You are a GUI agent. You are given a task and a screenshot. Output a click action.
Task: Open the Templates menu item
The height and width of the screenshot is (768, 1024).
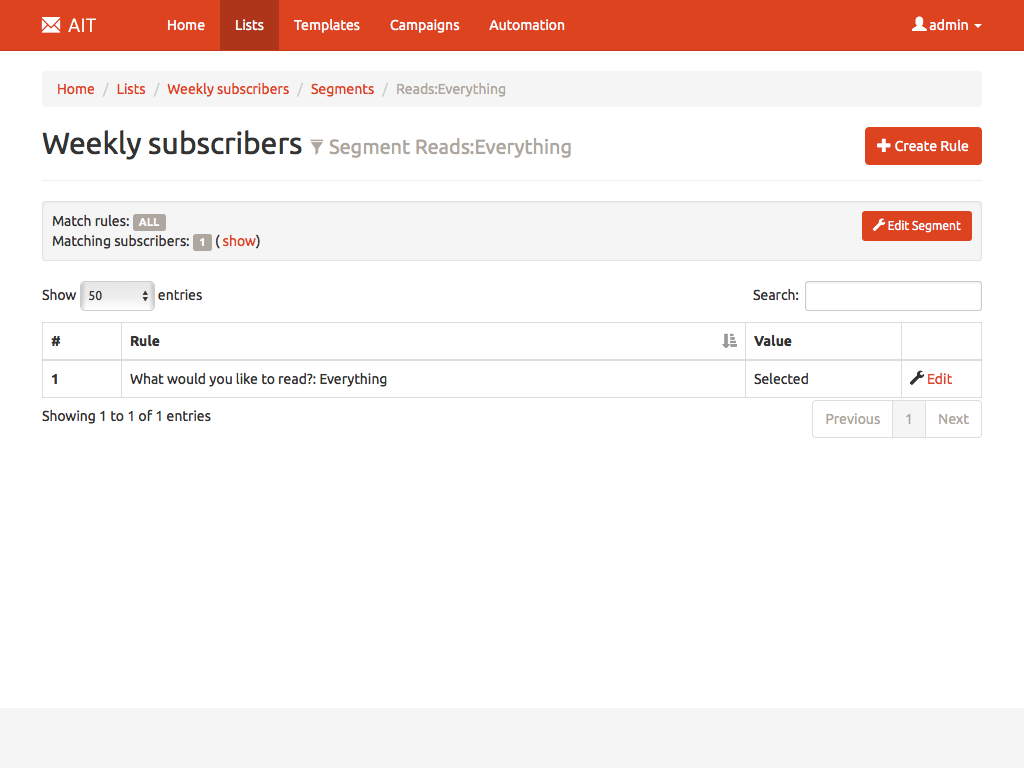[326, 25]
